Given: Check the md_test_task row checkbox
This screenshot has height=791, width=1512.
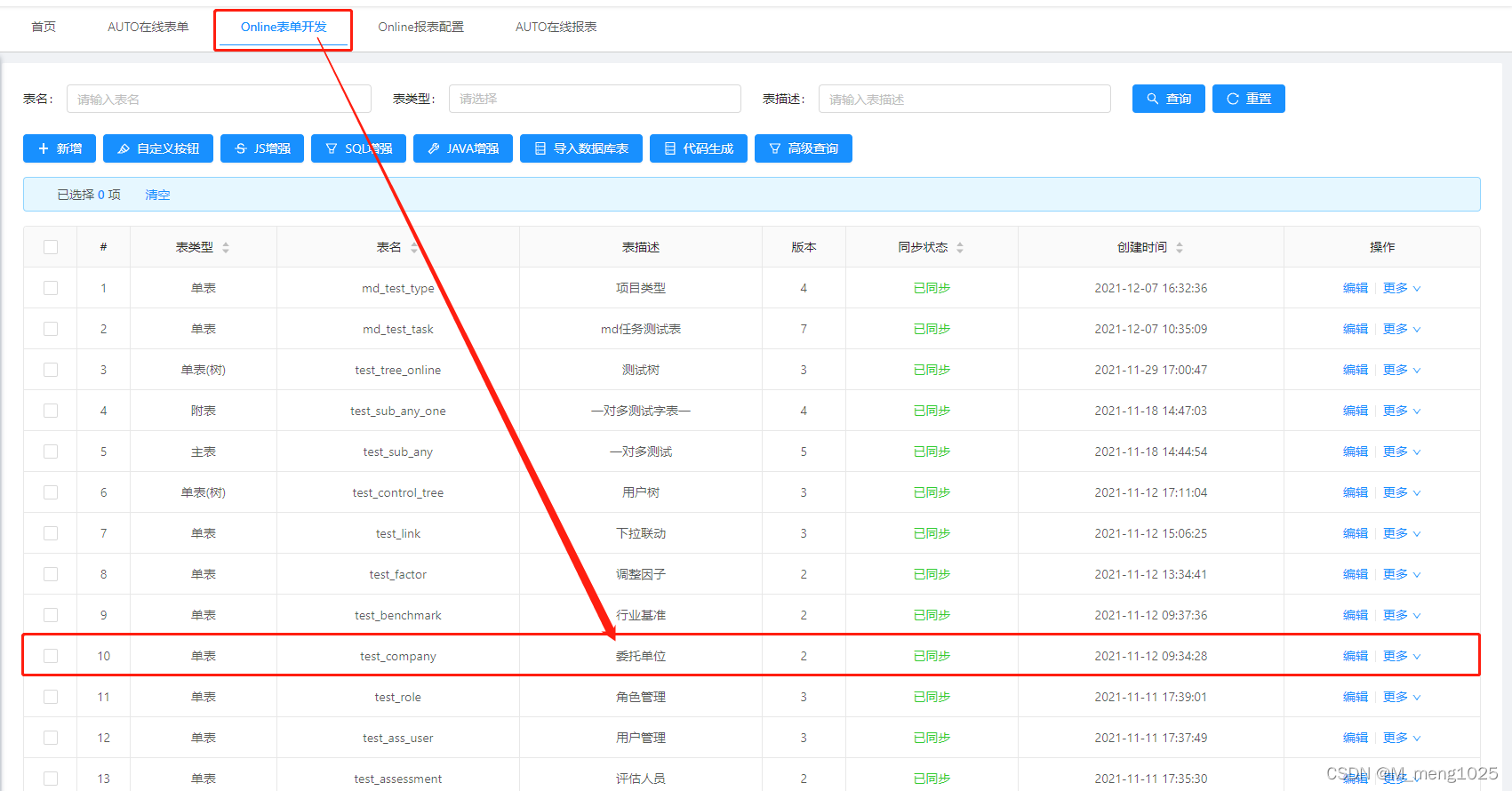Looking at the screenshot, I should [x=51, y=329].
